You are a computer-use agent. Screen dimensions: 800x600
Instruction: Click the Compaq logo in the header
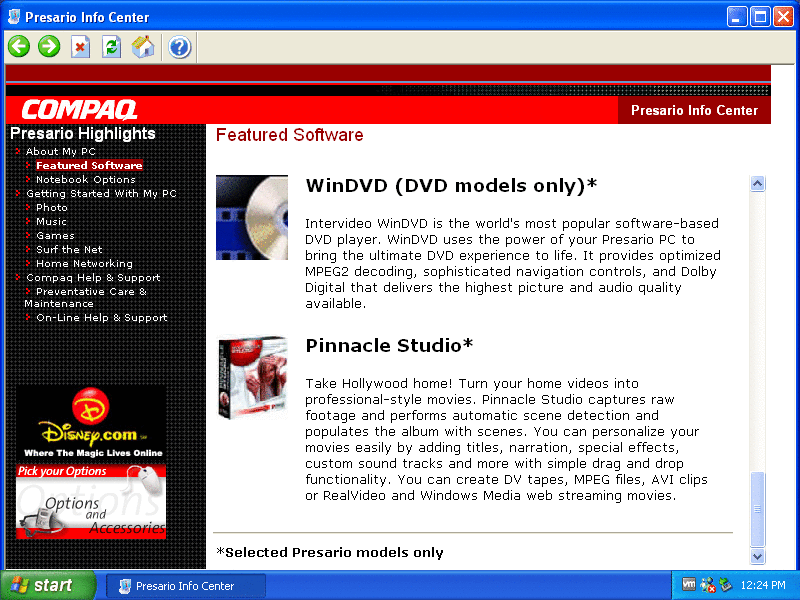79,110
